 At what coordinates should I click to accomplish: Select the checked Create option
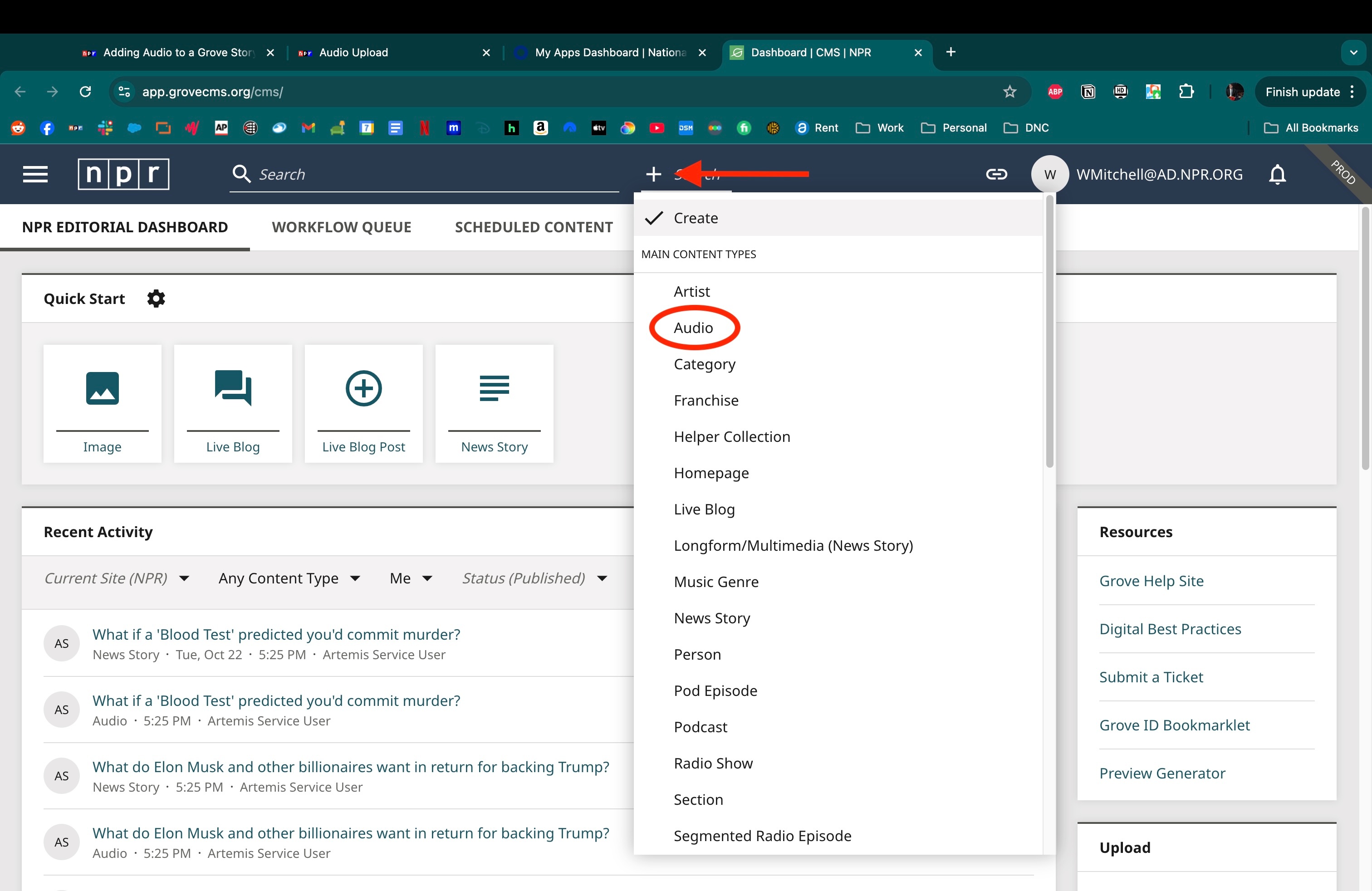[x=838, y=218]
